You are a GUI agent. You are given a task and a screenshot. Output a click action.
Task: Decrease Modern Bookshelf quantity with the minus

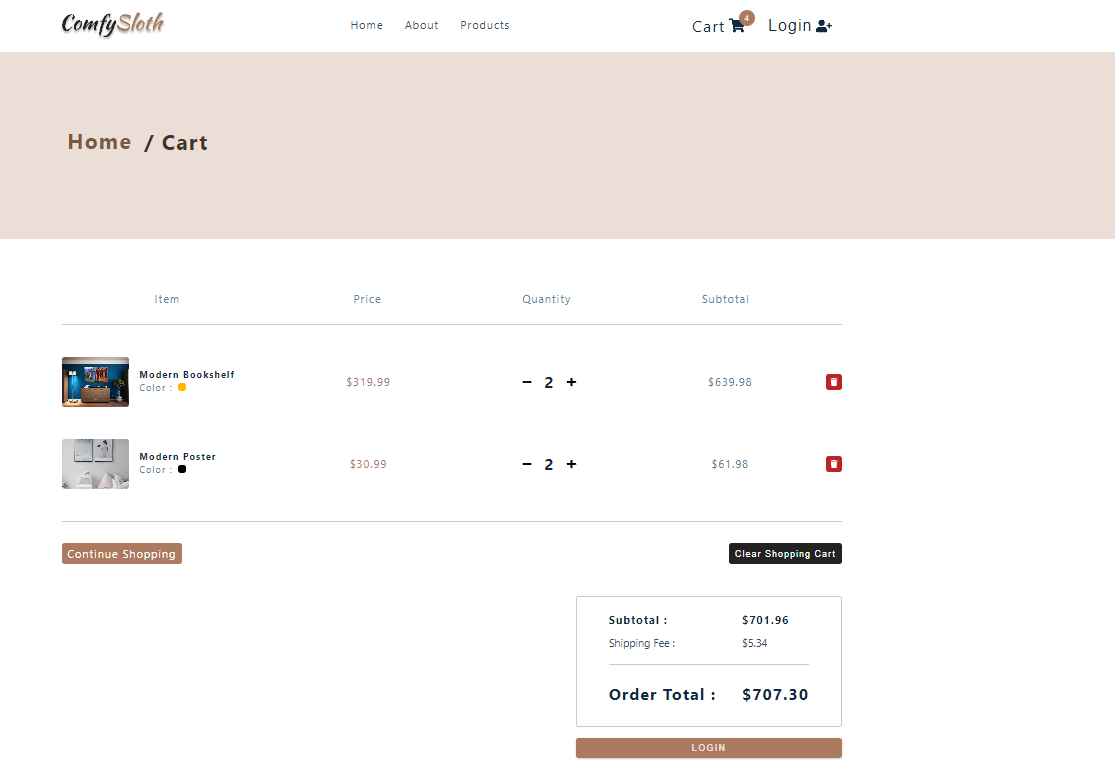(x=526, y=381)
